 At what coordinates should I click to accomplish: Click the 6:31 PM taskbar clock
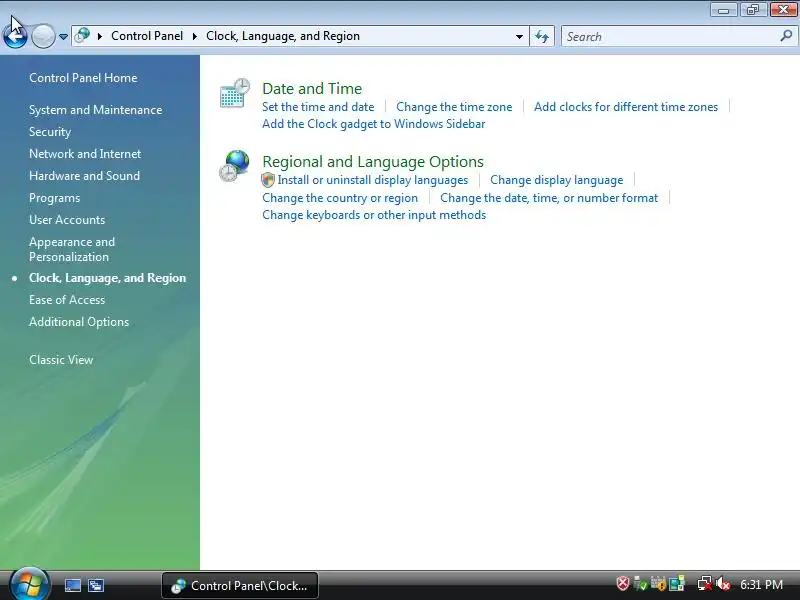click(x=761, y=585)
